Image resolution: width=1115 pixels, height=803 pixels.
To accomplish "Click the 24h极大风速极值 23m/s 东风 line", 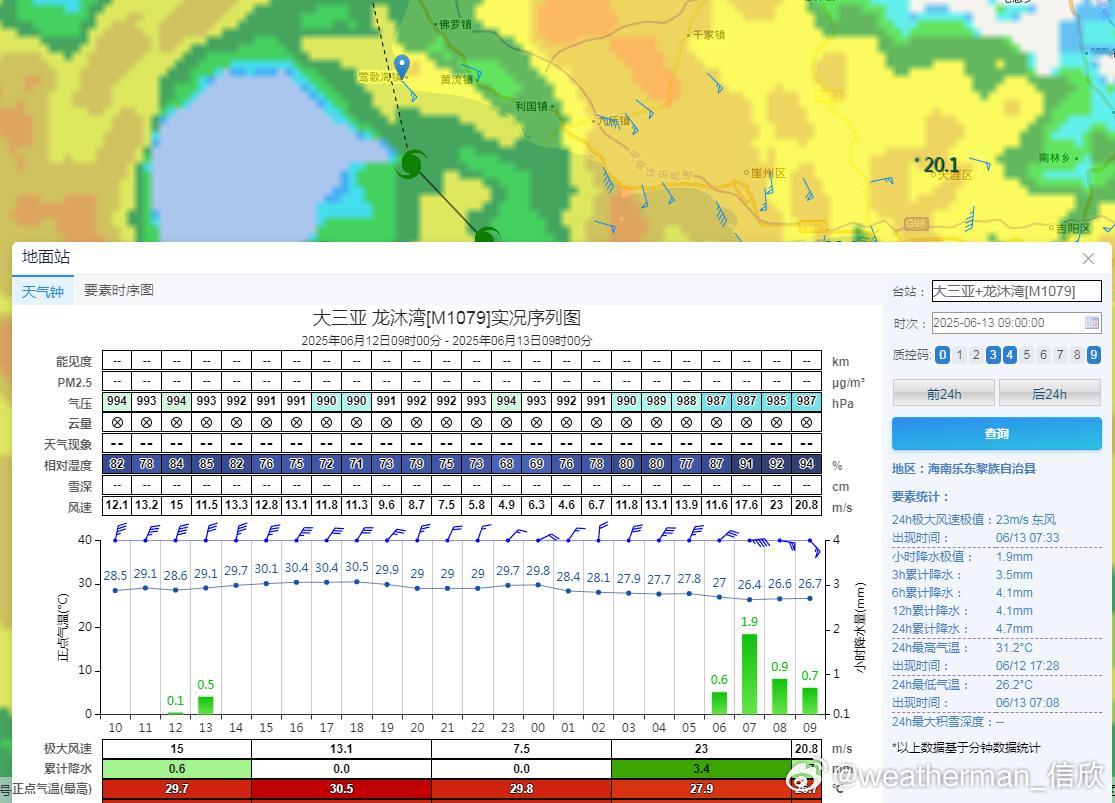I will coord(974,520).
